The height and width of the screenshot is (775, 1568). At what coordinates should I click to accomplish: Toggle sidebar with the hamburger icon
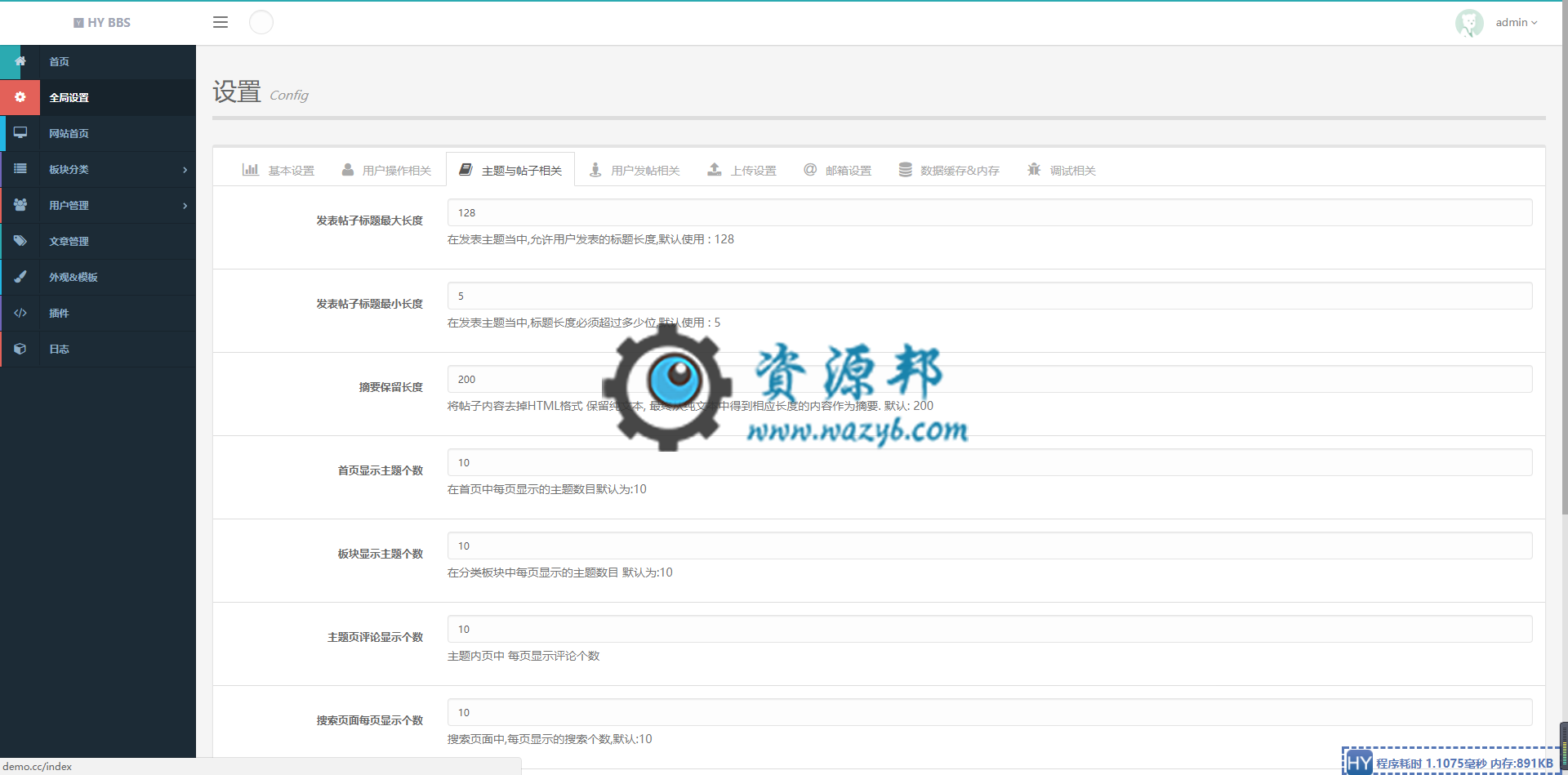(220, 22)
